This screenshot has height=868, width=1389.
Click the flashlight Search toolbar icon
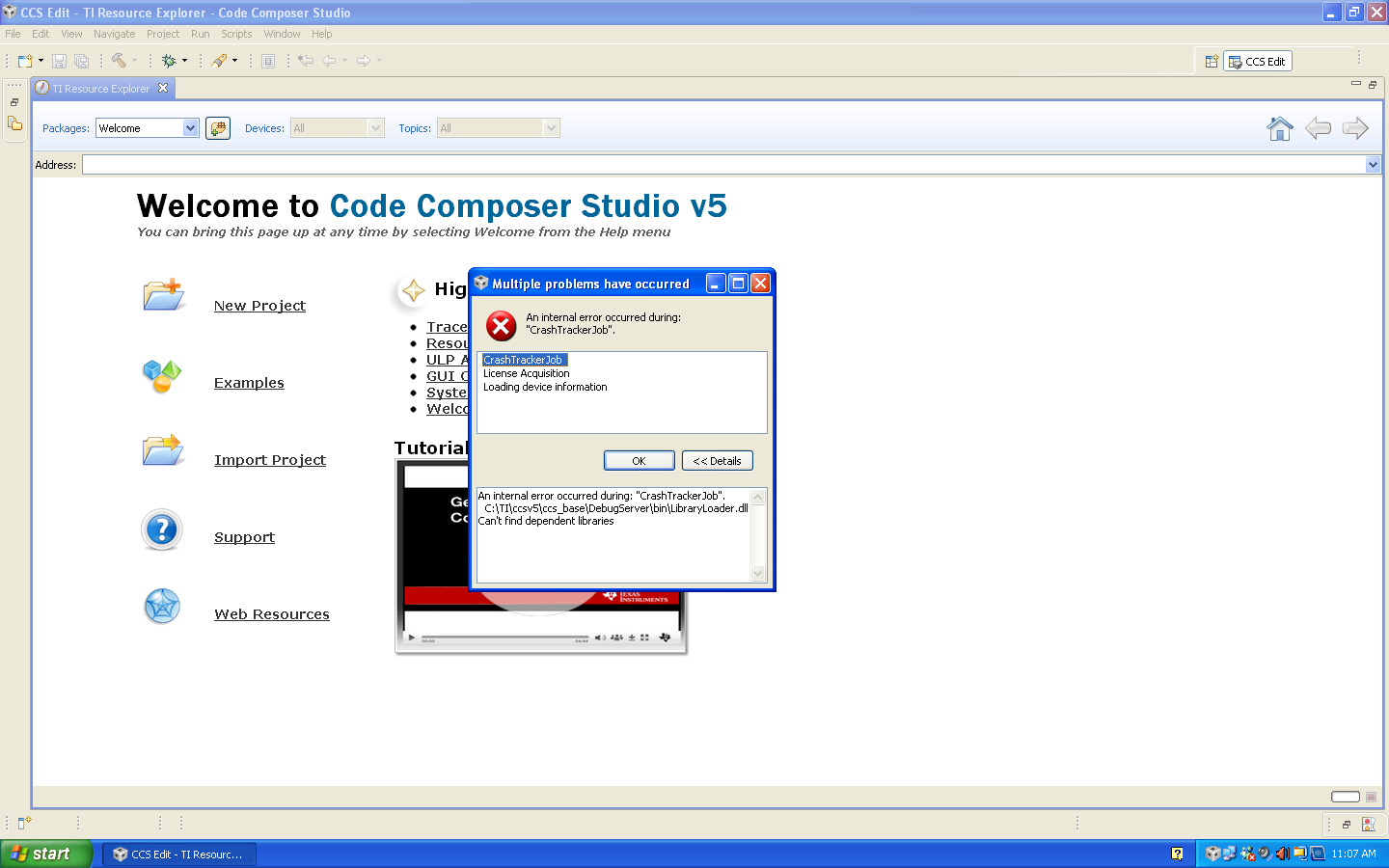click(x=219, y=61)
